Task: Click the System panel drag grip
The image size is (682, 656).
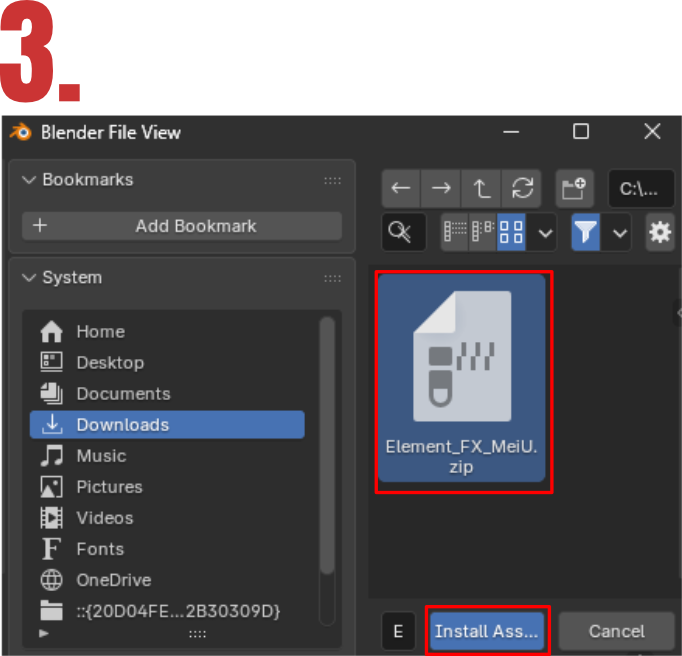Action: (x=332, y=278)
